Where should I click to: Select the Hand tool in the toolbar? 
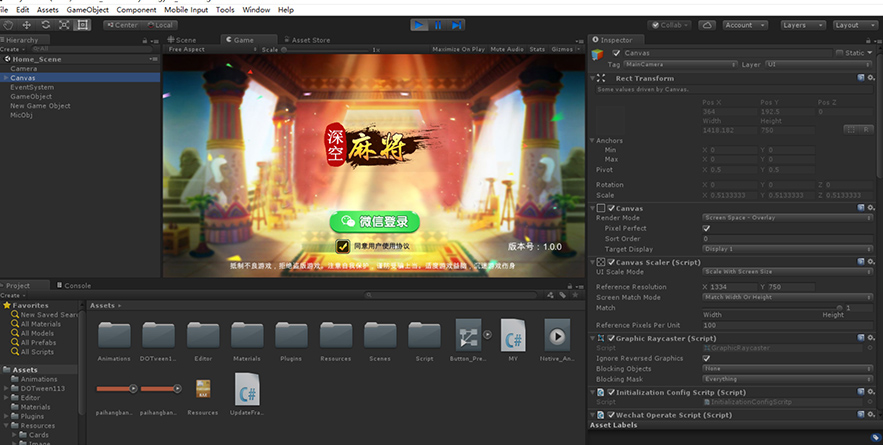click(x=8, y=24)
